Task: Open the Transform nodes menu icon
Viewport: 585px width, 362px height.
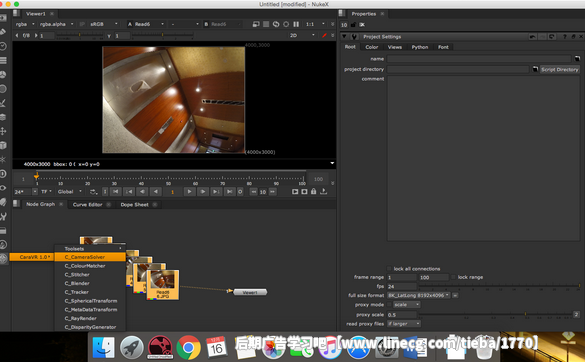Action: click(3, 131)
